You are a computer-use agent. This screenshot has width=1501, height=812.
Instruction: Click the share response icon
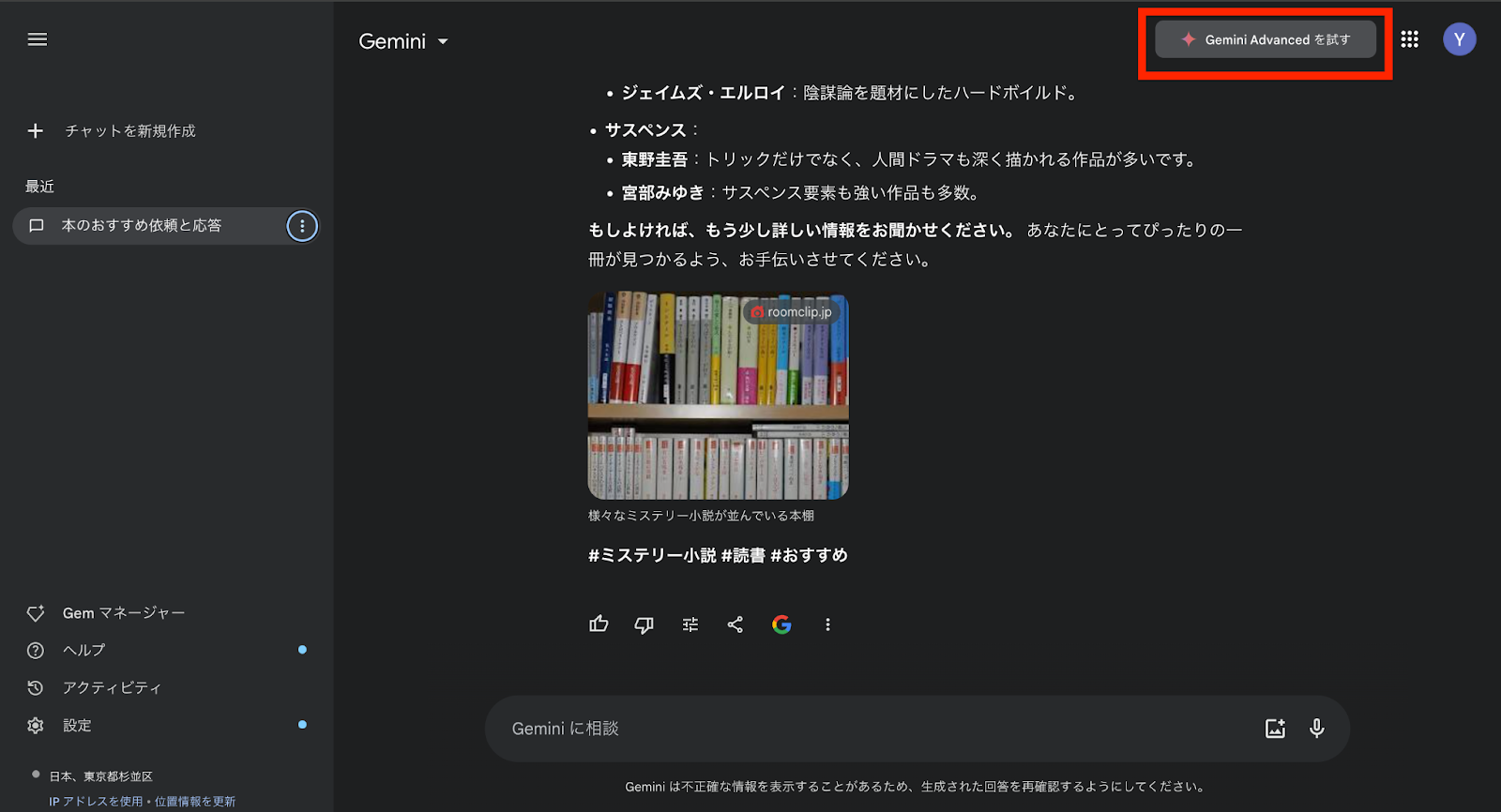tap(735, 624)
